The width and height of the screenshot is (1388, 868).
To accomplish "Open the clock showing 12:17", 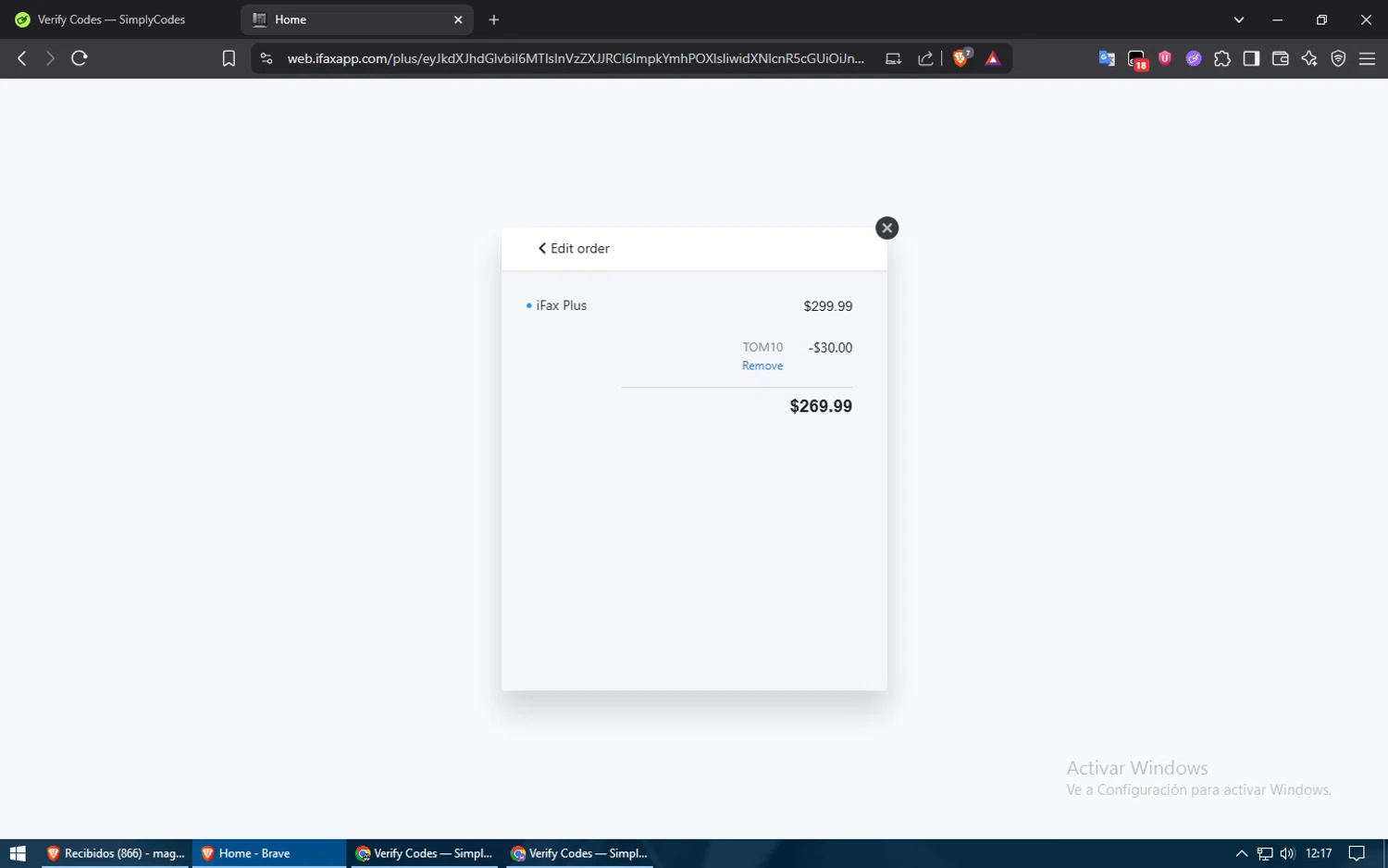I will click(1319, 853).
